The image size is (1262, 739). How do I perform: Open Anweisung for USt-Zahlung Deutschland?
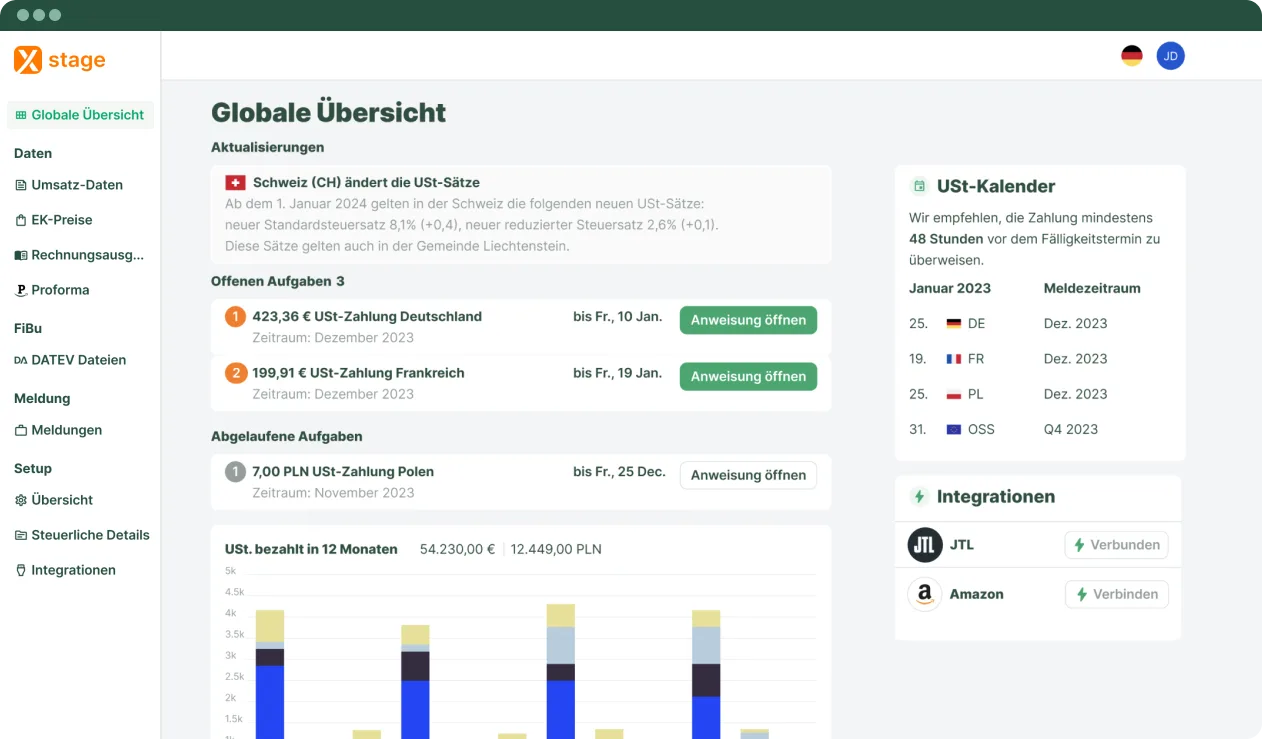coord(748,320)
